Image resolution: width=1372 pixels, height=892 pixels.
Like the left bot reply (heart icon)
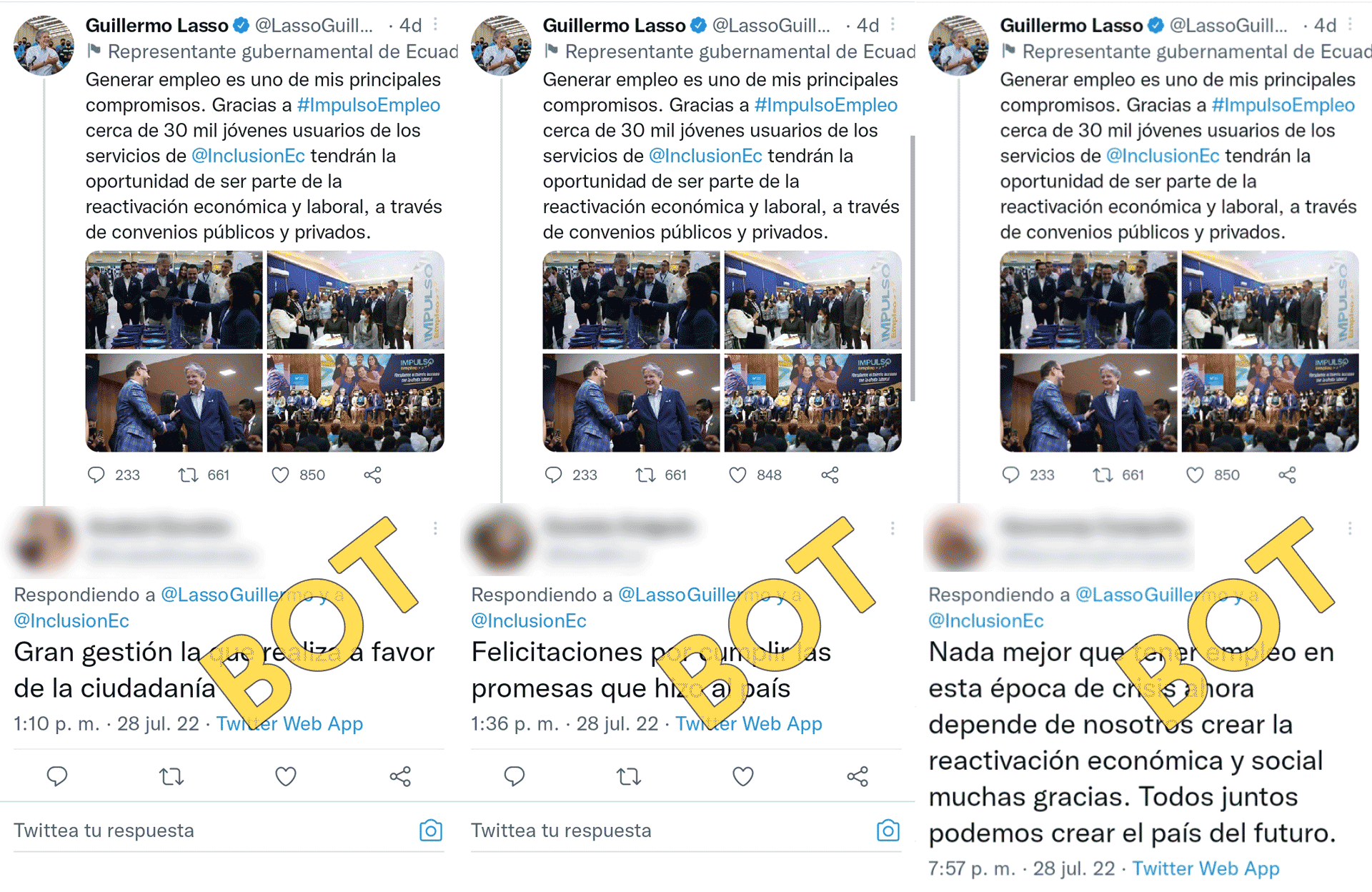[x=286, y=776]
